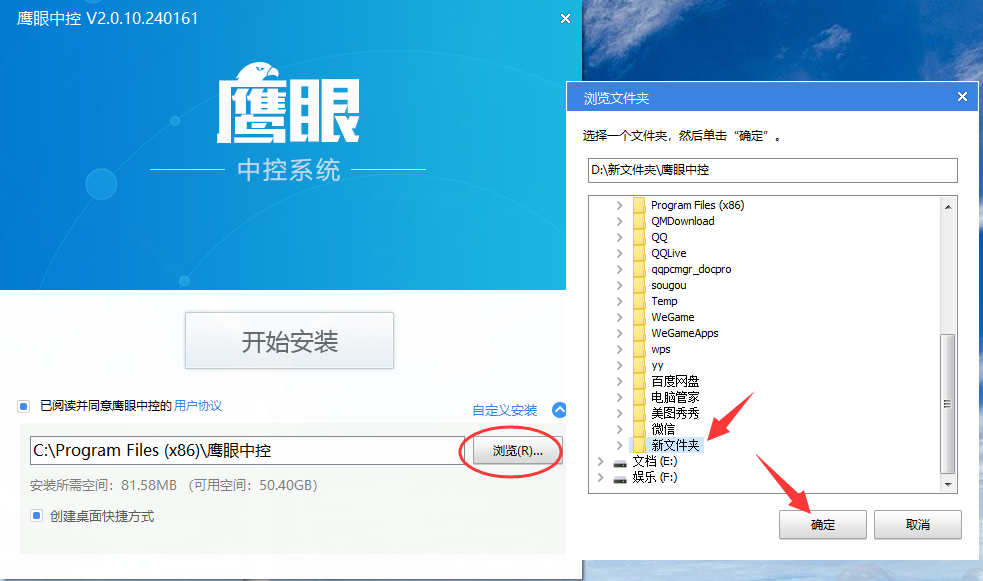Expand the QQLive folder
The height and width of the screenshot is (581, 983).
[x=619, y=253]
